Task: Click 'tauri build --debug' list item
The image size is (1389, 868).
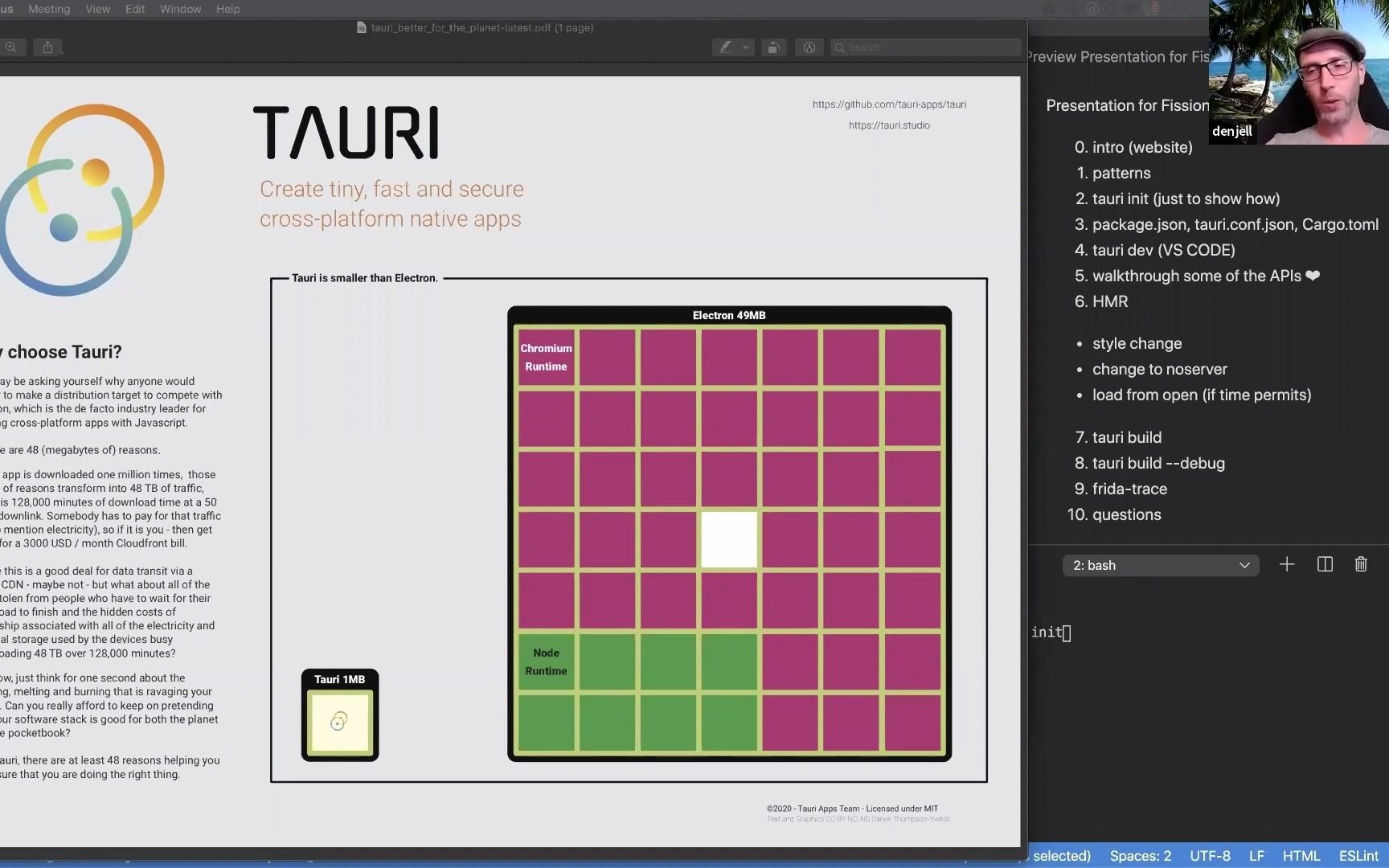Action: click(1158, 463)
